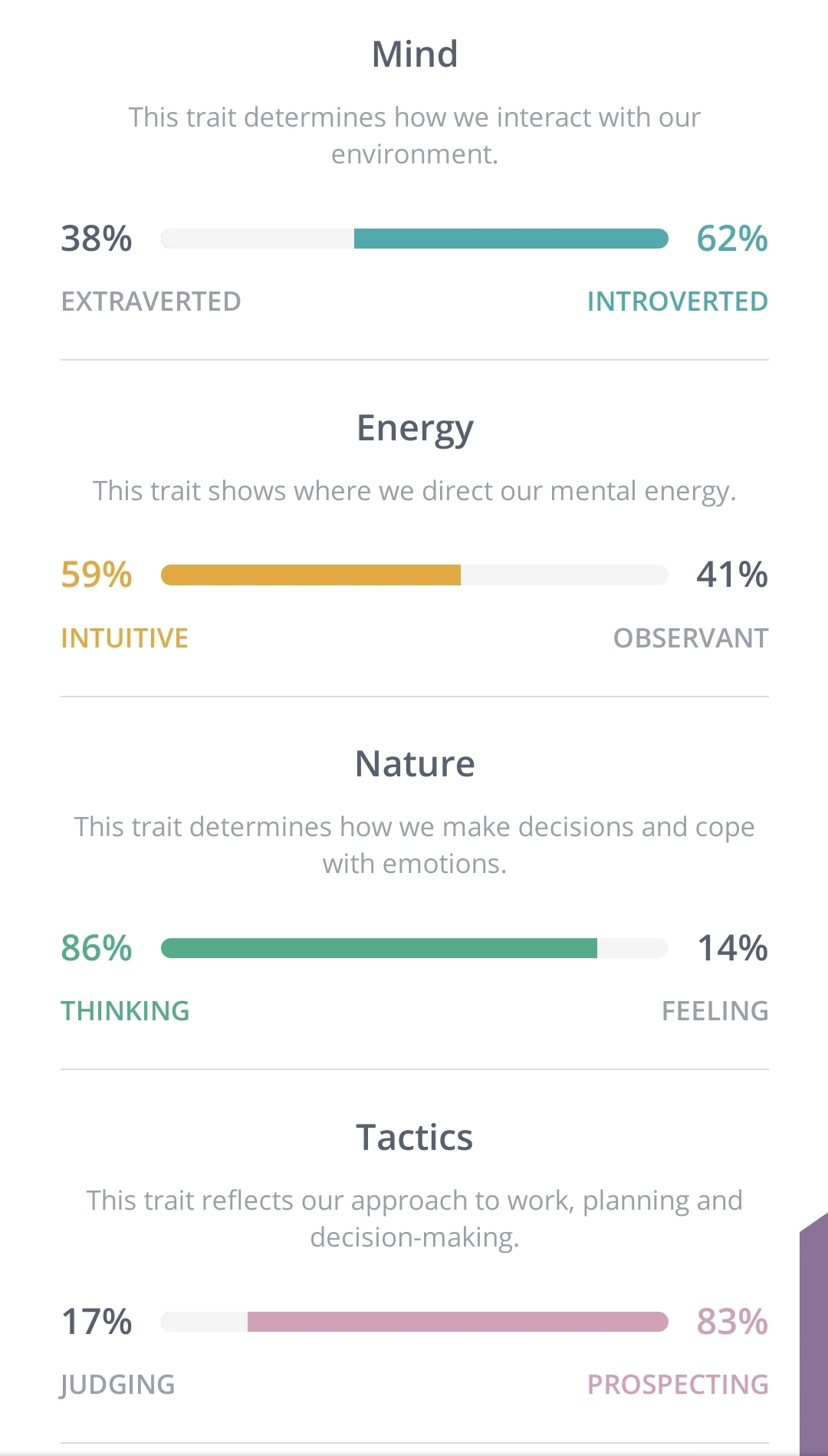Select the 59% Intuitive percentage
Image resolution: width=828 pixels, height=1456 pixels.
tap(97, 575)
